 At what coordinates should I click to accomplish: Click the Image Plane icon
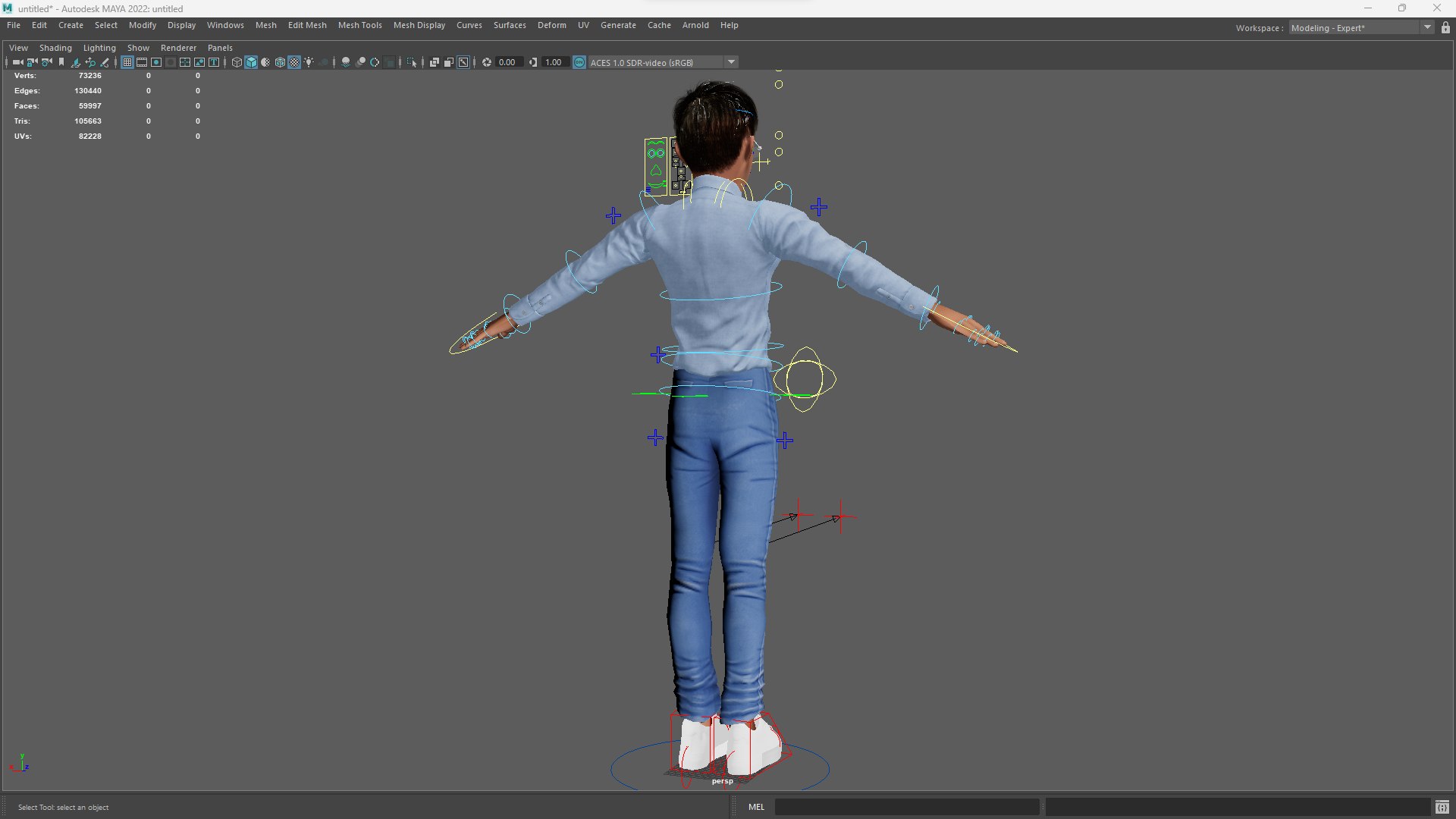[76, 62]
